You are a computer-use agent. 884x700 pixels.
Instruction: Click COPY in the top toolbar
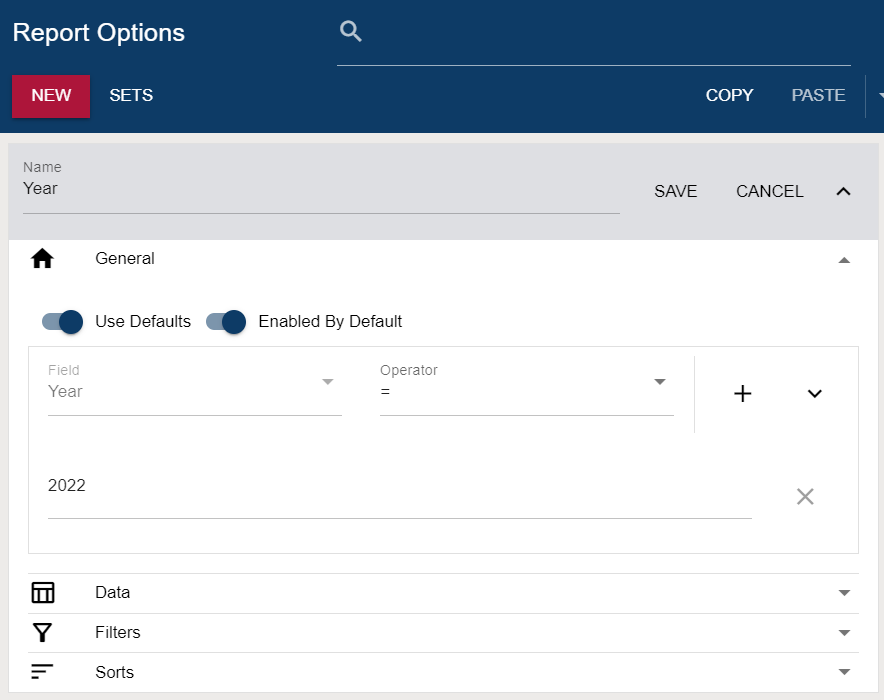coord(729,95)
